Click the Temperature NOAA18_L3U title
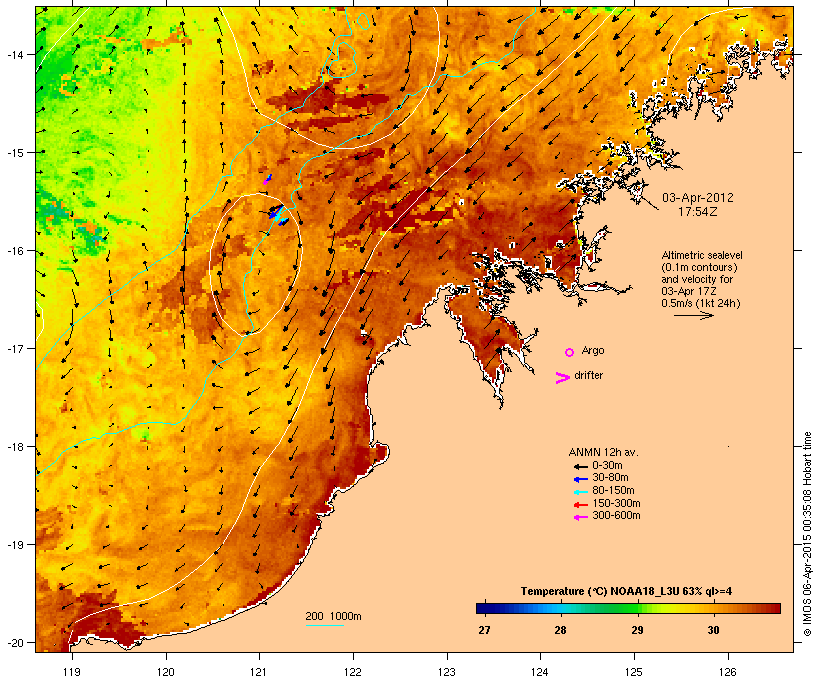Image resolution: width=820 pixels, height=680 pixels. [x=626, y=591]
